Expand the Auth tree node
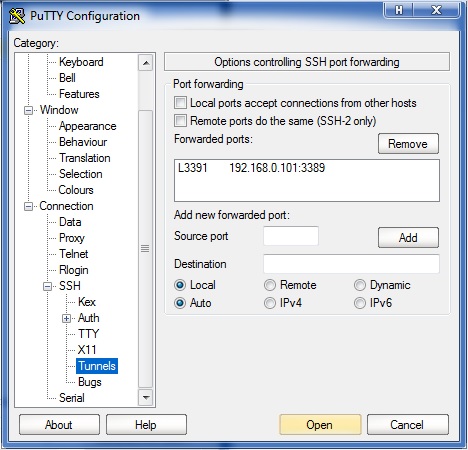The image size is (468, 450). tap(66, 318)
